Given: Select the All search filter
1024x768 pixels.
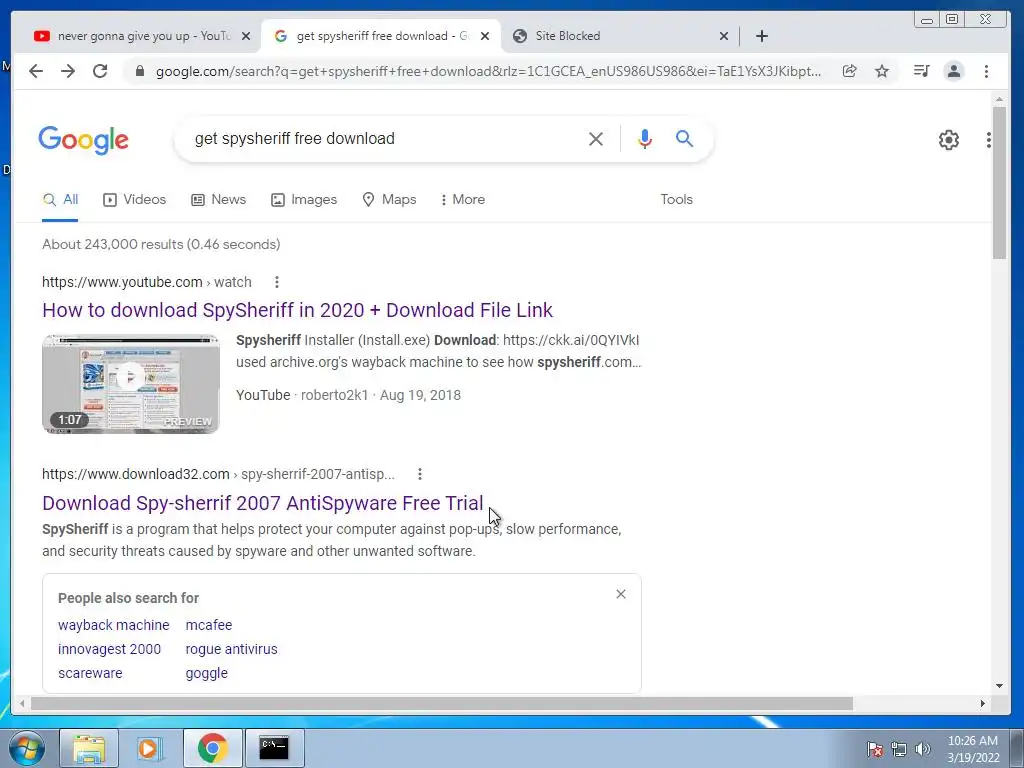Looking at the screenshot, I should 60,200.
